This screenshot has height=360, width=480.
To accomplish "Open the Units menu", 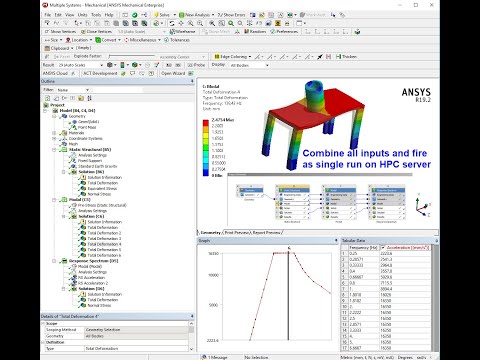I will pyautogui.click(x=82, y=15).
